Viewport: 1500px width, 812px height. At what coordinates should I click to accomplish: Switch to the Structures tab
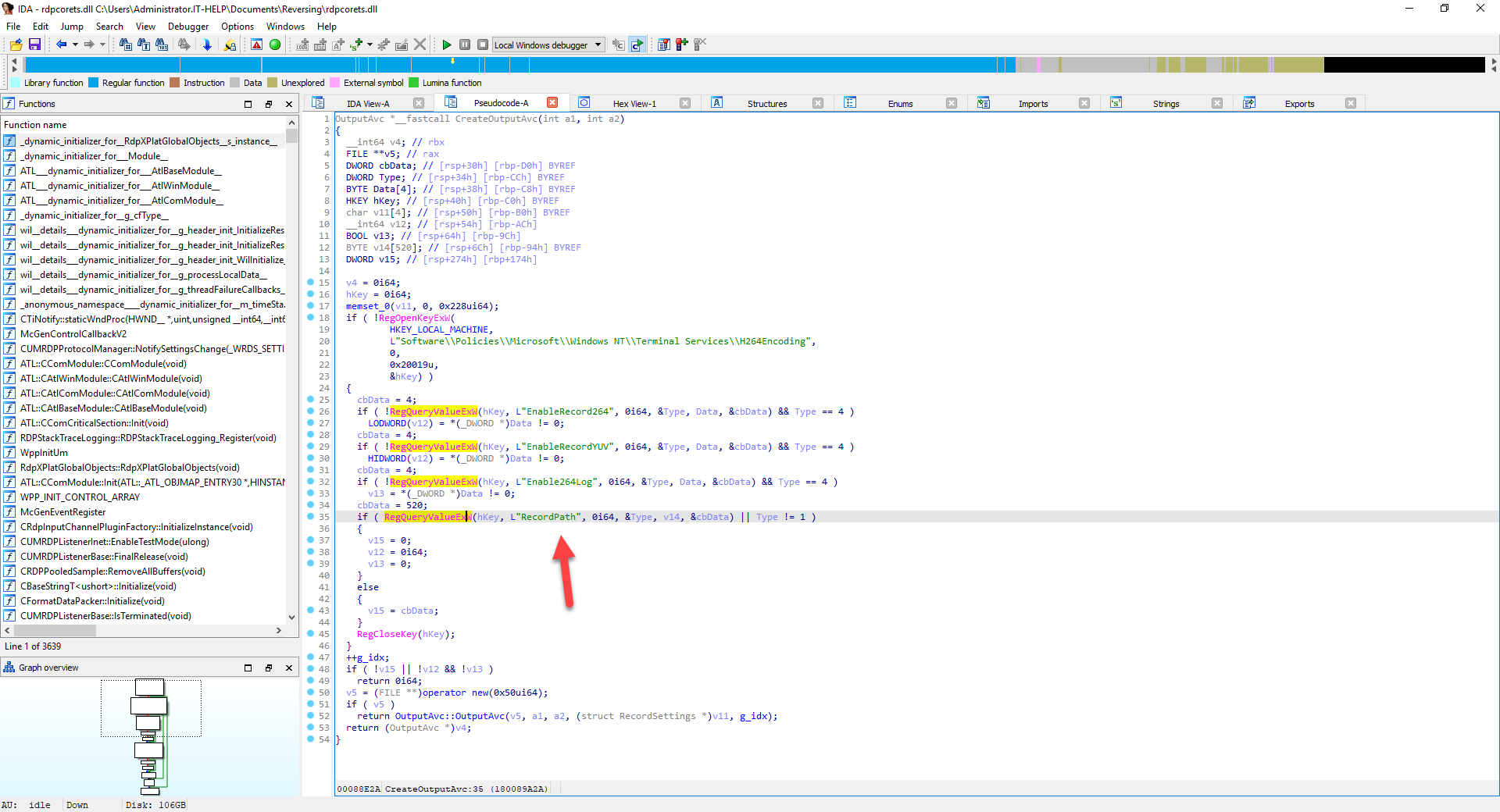click(766, 103)
